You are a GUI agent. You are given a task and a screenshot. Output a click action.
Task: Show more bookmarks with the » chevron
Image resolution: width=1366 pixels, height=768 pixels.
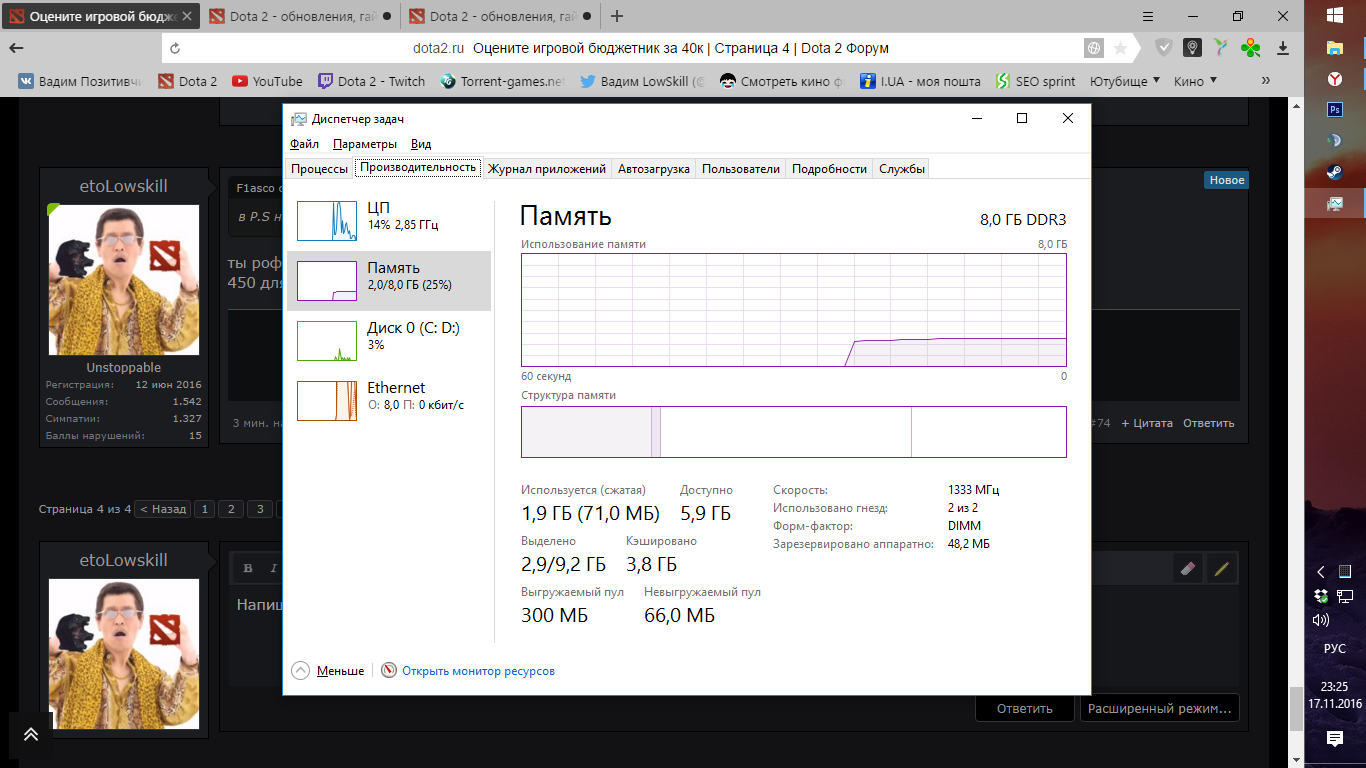click(x=1266, y=81)
